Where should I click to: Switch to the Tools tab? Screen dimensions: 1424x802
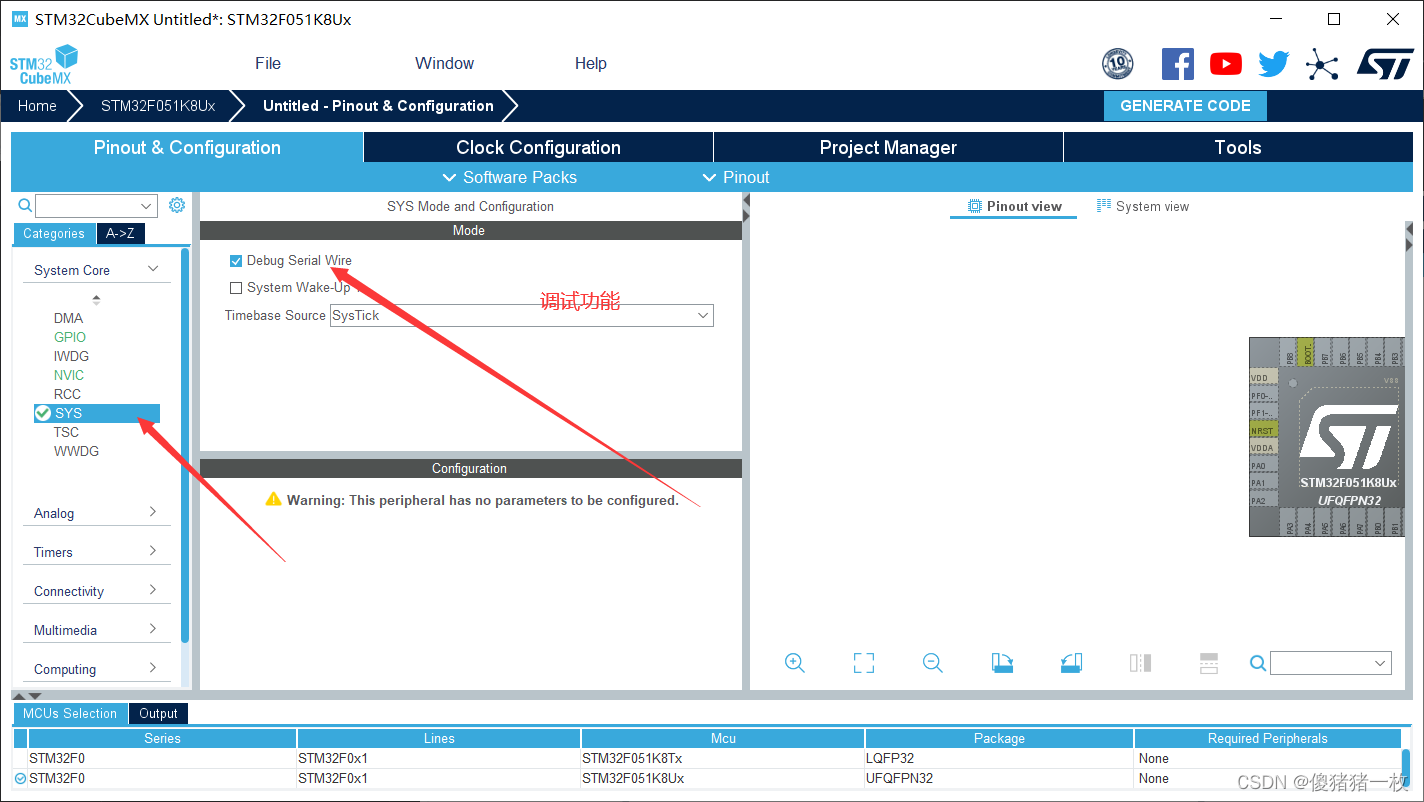(1238, 147)
